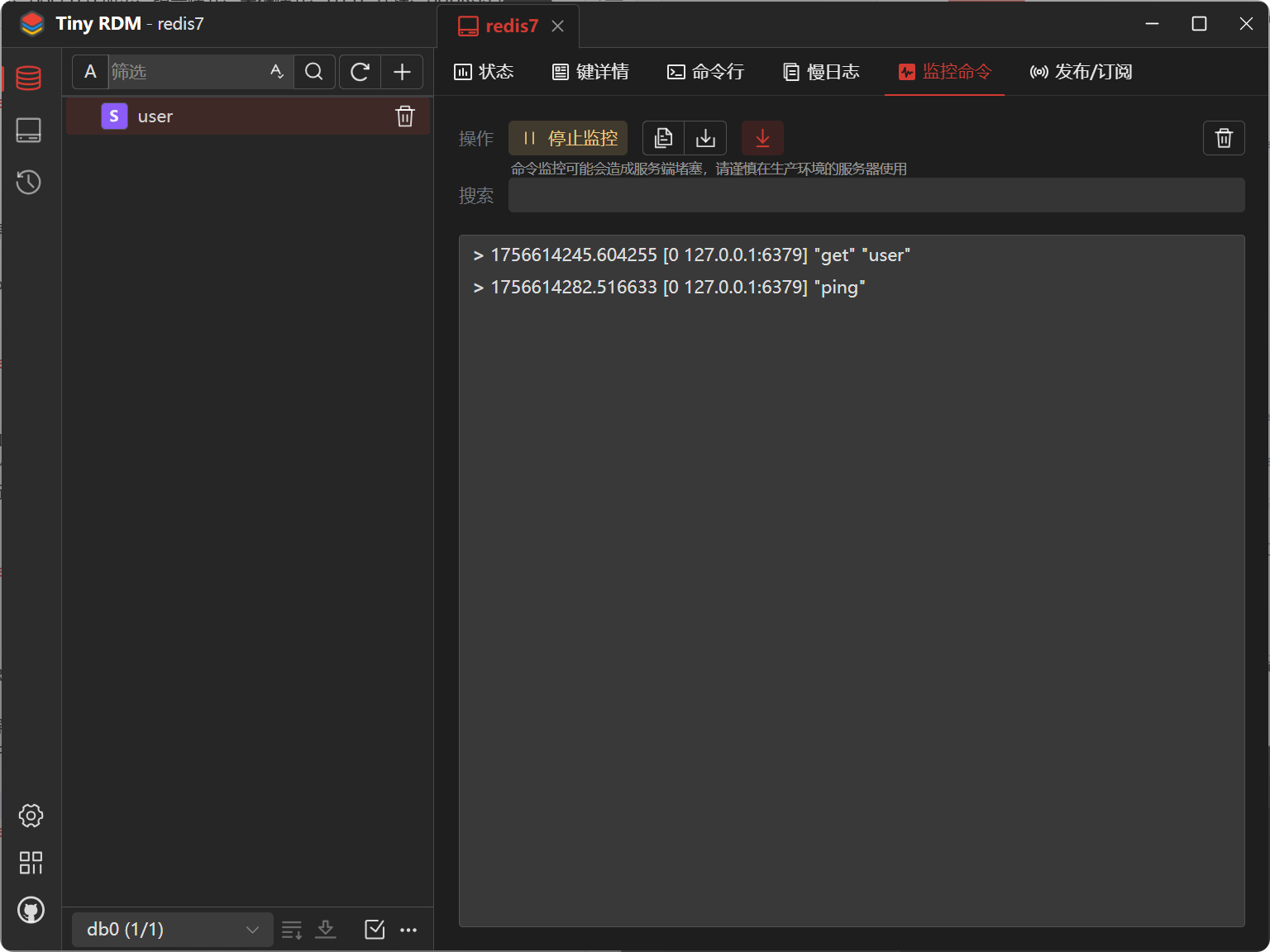Switch to the 监控命令 tab

(944, 72)
